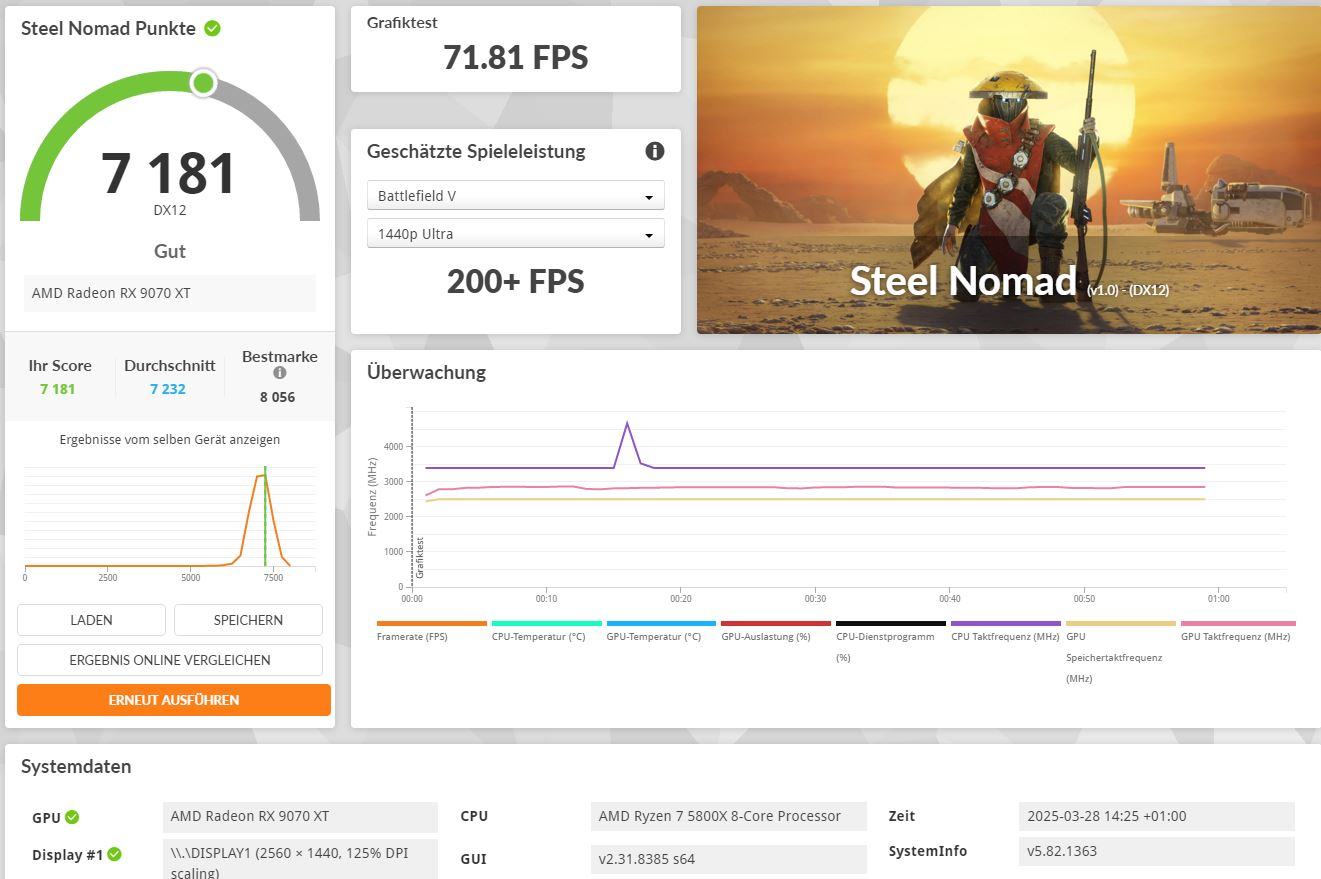This screenshot has height=879, width=1321.
Task: Click the Systemdaten GPU value AMD Radeon RX 9070 XT
Action: point(300,816)
